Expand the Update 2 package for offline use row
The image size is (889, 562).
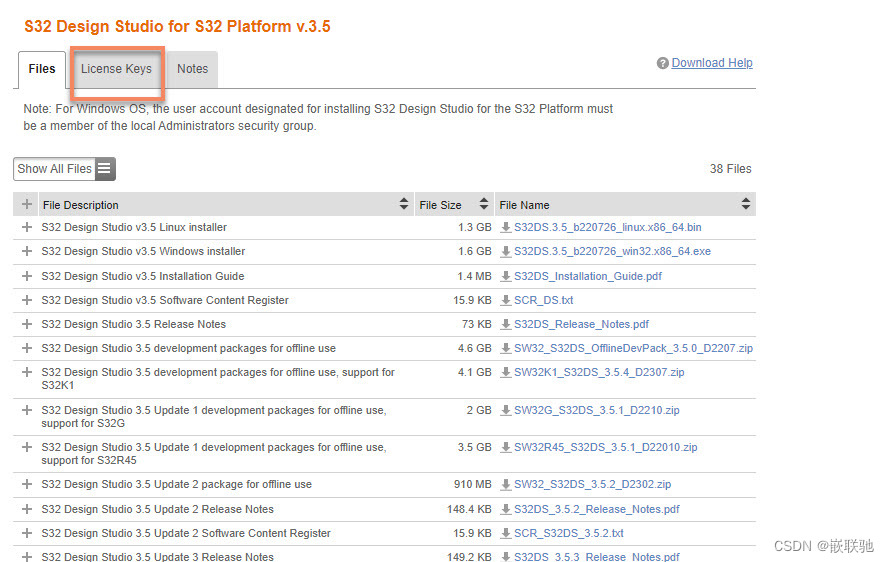click(27, 484)
